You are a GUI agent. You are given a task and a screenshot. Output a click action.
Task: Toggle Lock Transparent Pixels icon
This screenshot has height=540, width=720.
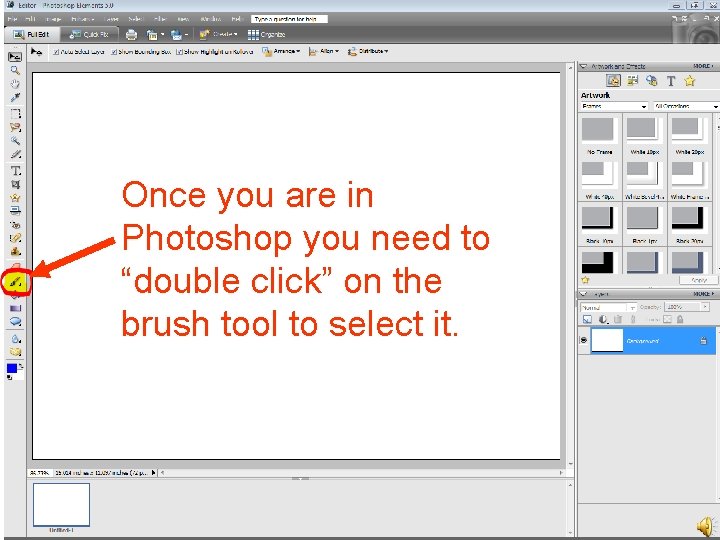tap(667, 319)
